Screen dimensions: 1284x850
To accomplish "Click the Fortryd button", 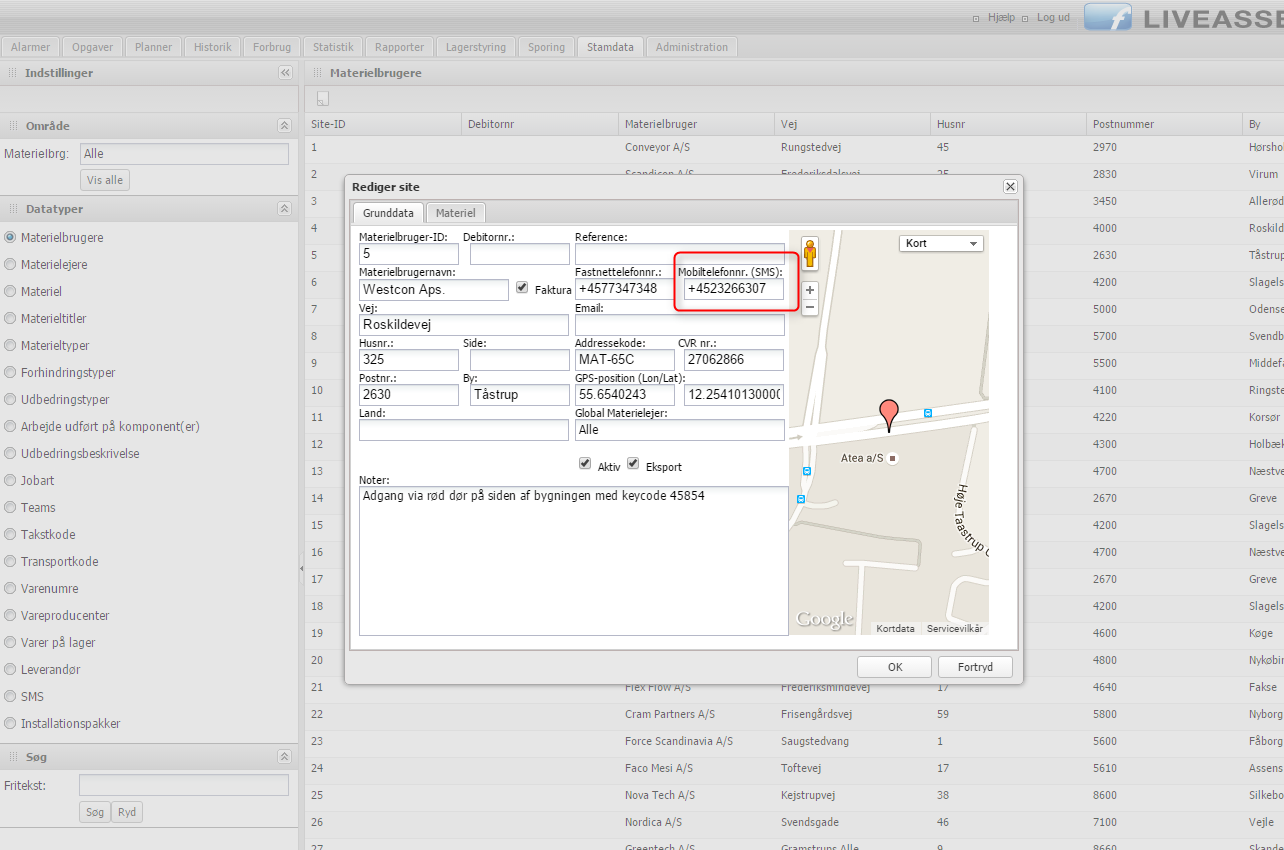I will pos(975,667).
